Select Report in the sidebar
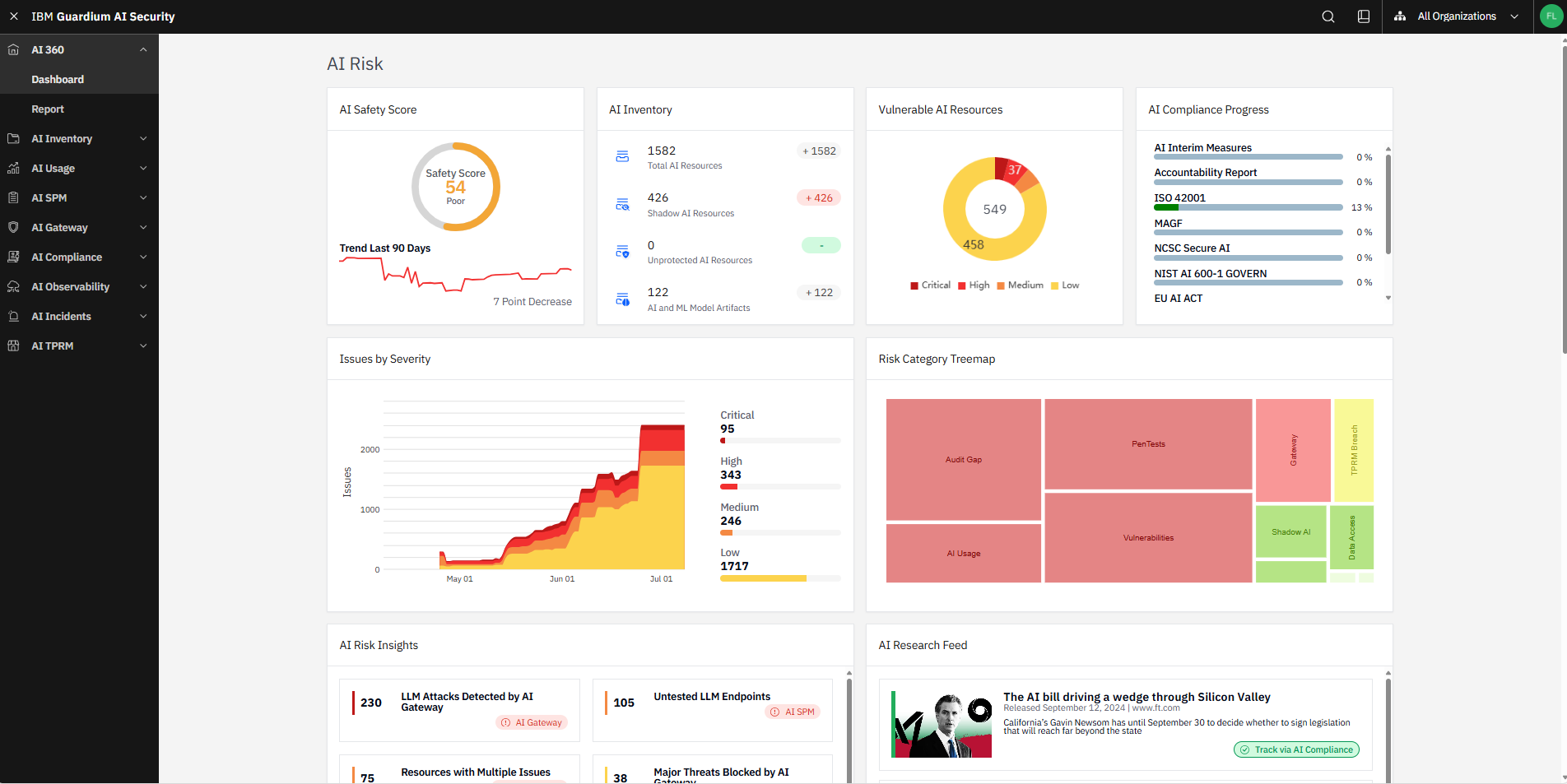The height and width of the screenshot is (784, 1567). click(79, 109)
